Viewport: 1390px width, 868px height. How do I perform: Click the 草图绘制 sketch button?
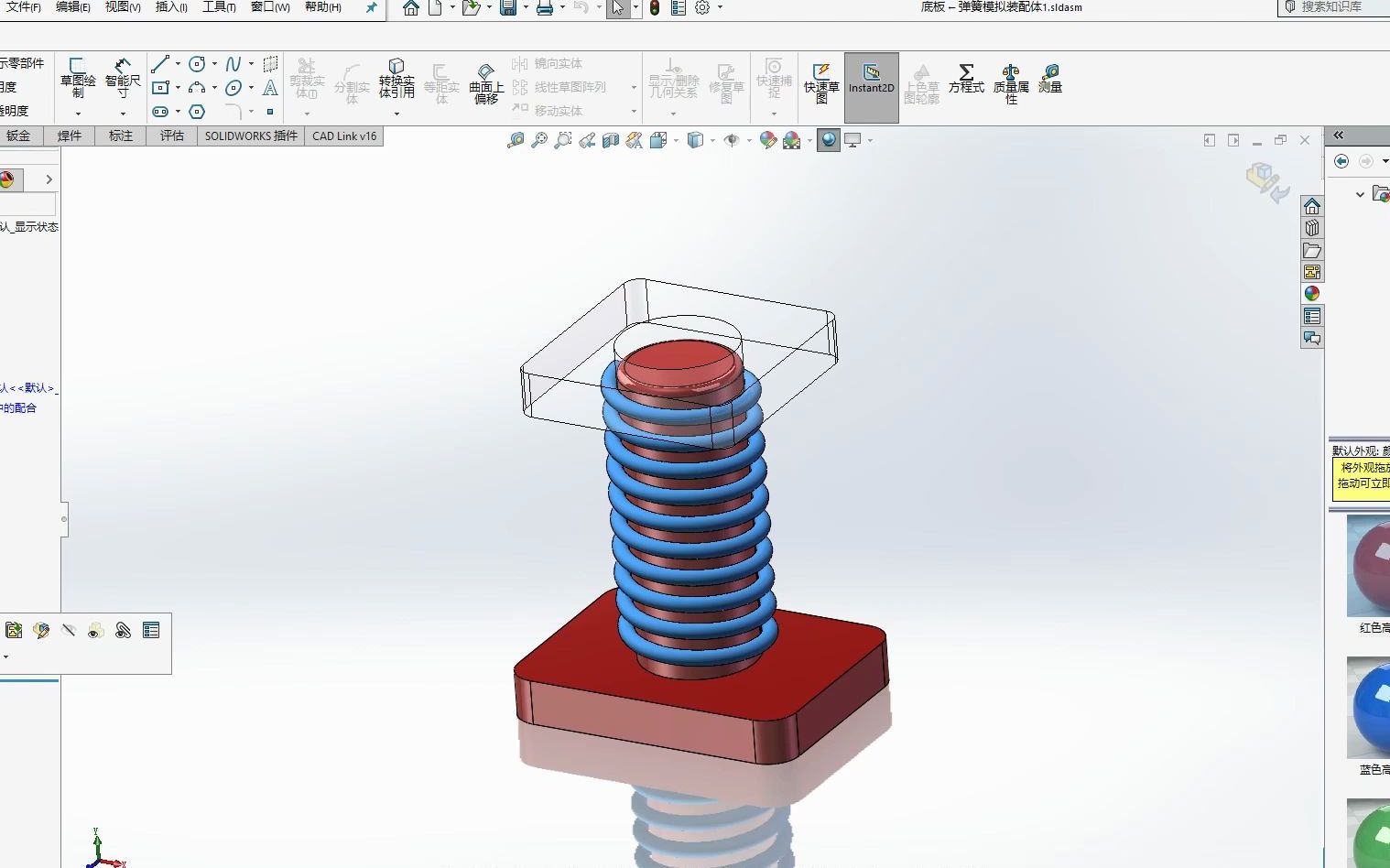coord(78,78)
